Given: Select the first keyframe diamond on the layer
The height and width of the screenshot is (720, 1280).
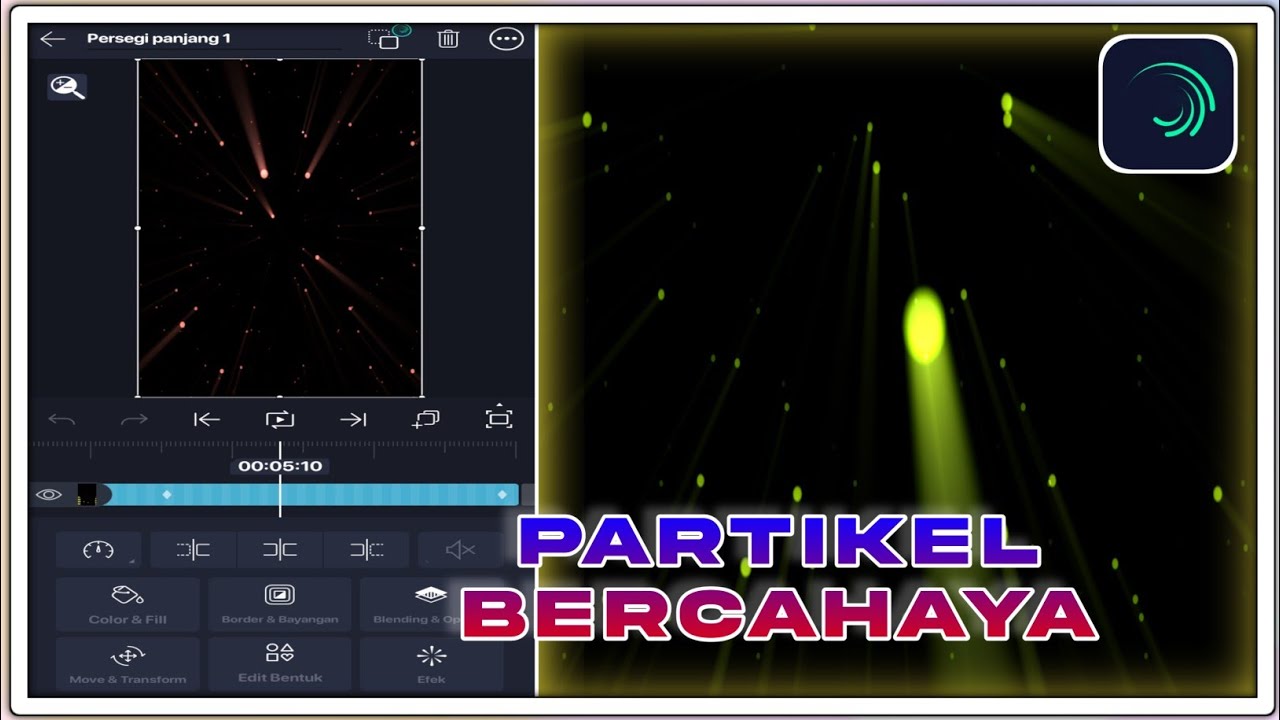Looking at the screenshot, I should click(167, 495).
